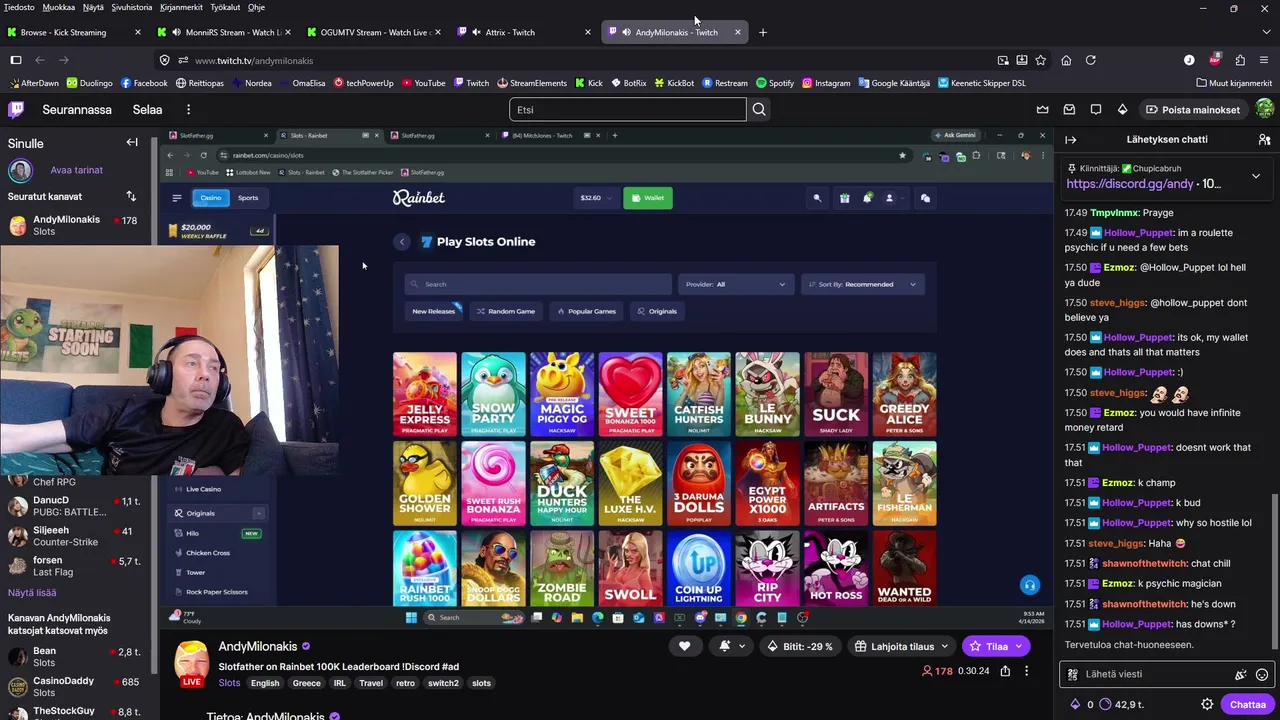Screen dimensions: 1280x720
Task: Open the Duolingo bookmark
Action: point(89,83)
